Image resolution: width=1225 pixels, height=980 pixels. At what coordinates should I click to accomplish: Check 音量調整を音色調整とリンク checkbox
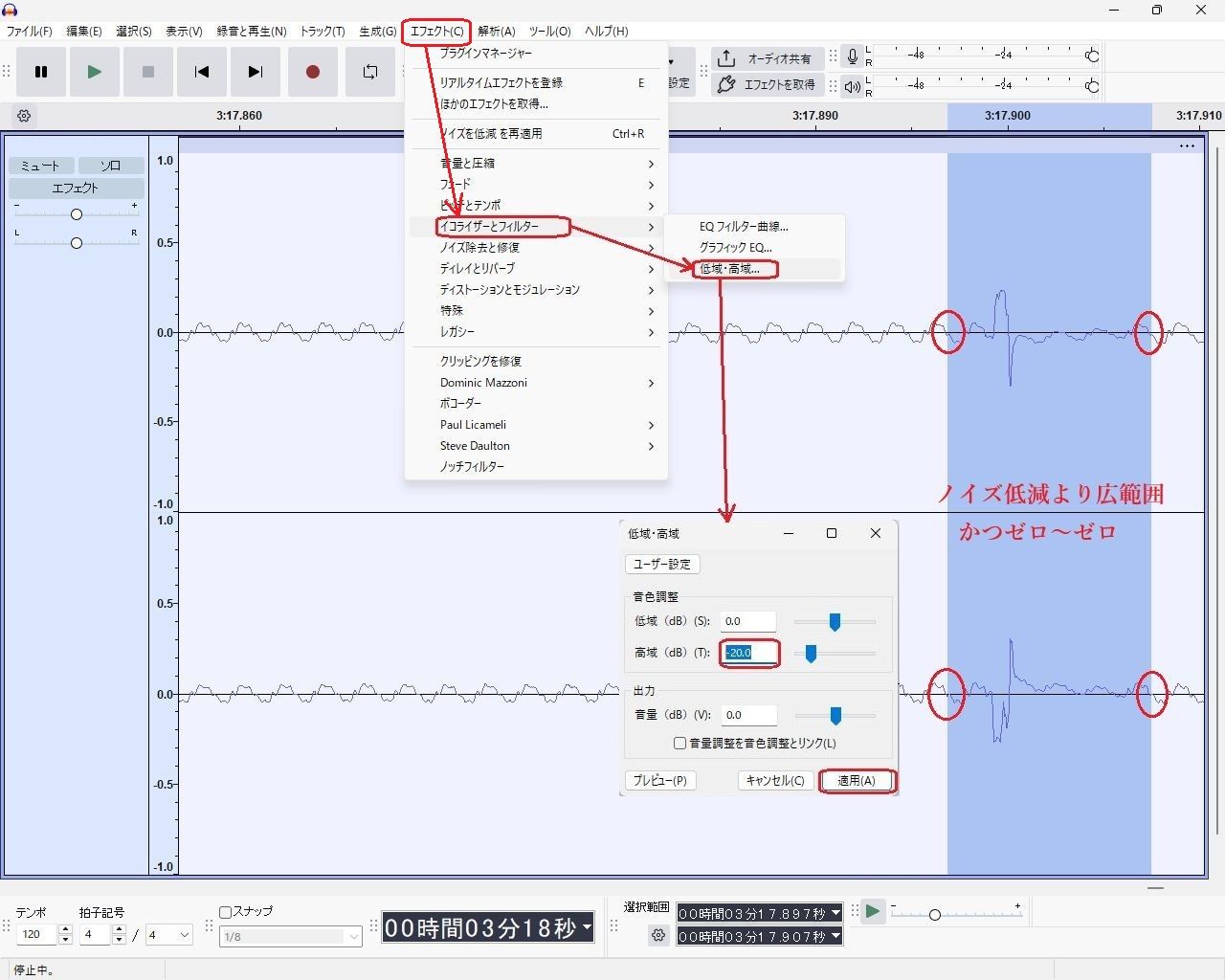[x=680, y=743]
